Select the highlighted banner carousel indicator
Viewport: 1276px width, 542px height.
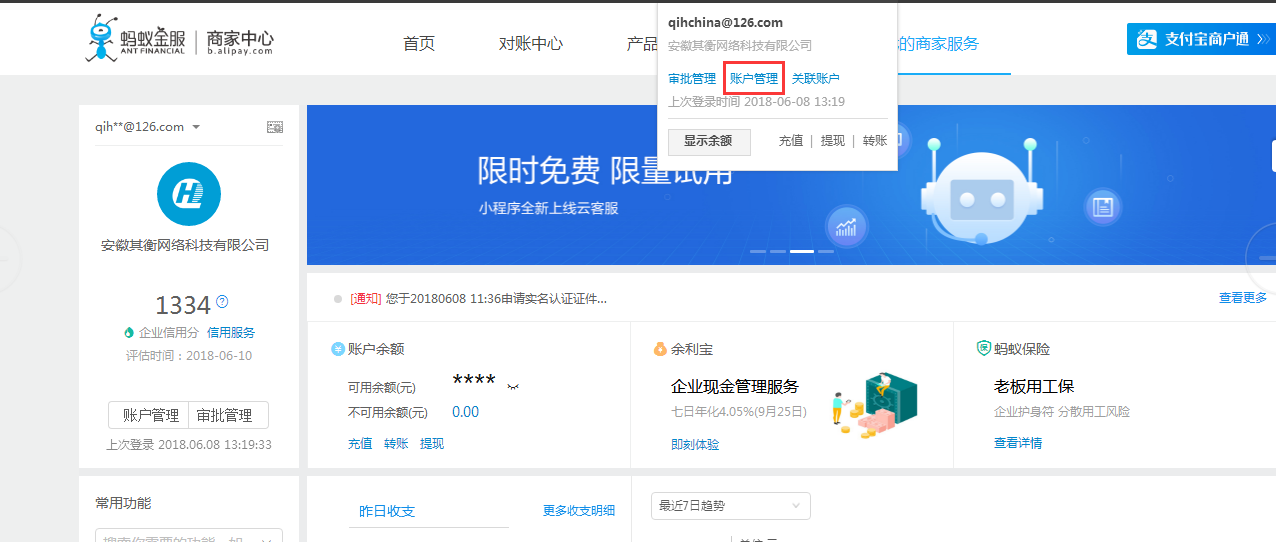coord(802,251)
